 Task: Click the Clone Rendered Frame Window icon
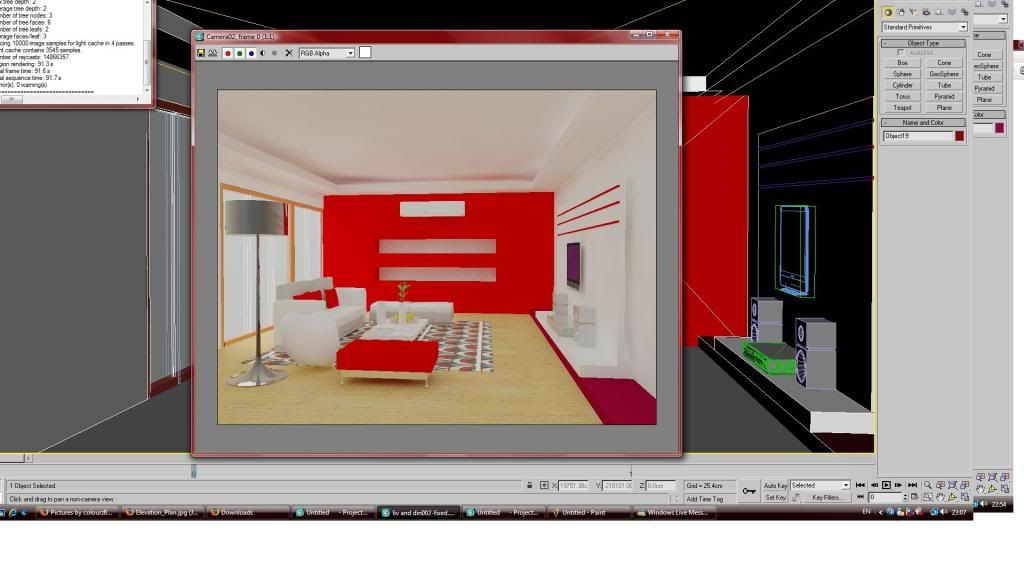coord(213,53)
